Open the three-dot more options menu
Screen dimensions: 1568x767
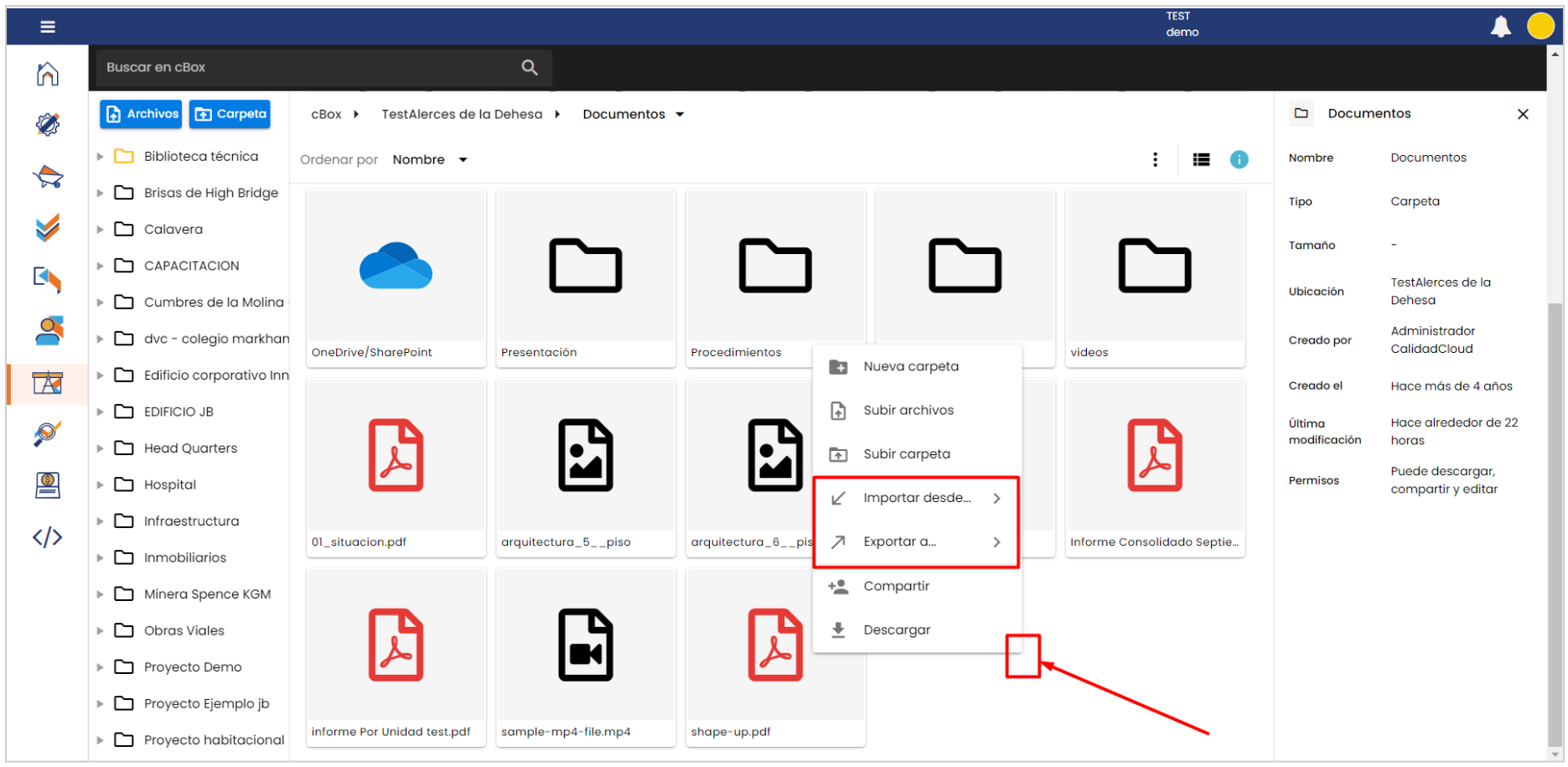(x=1155, y=159)
